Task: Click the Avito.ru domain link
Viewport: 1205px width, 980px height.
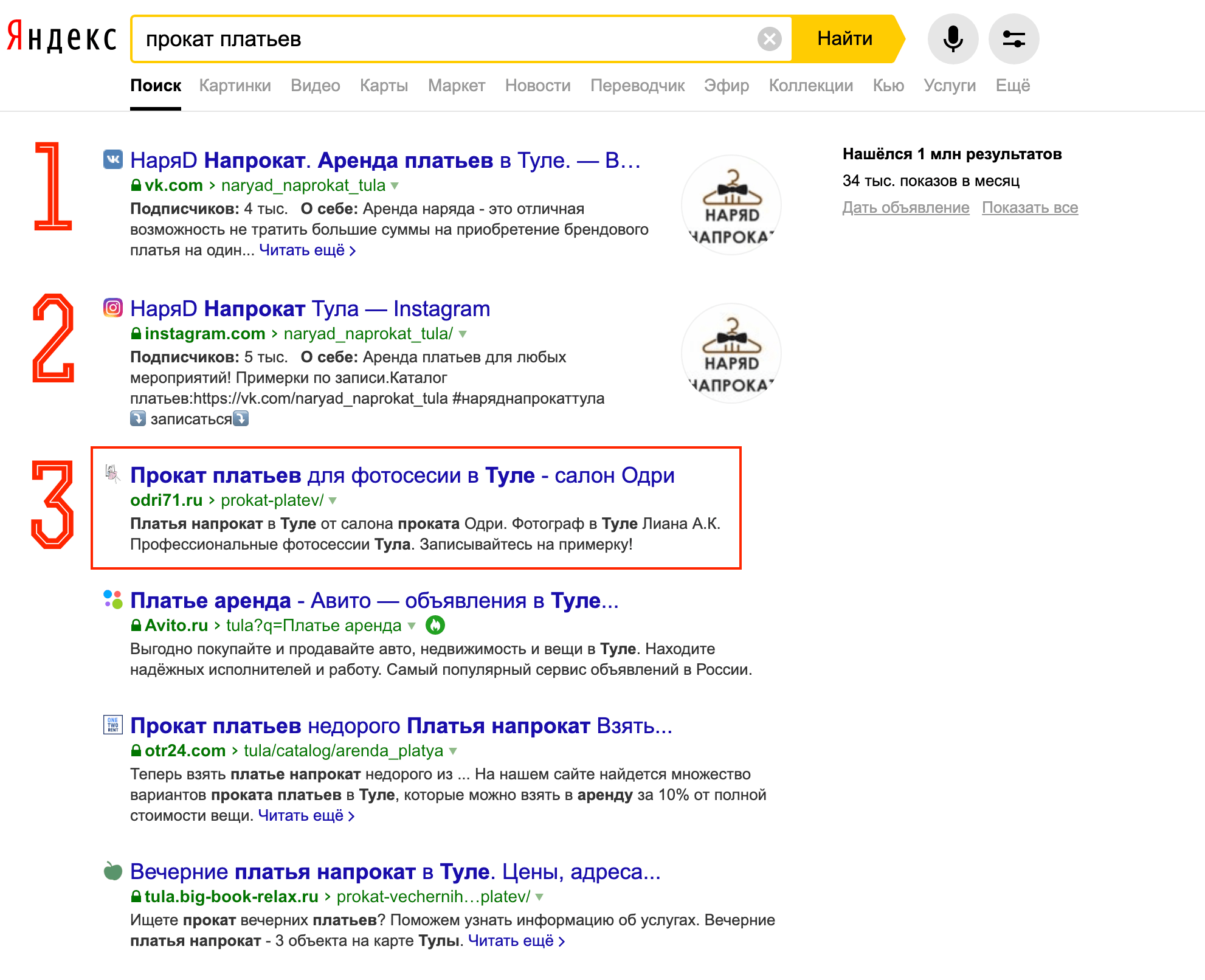Action: tap(176, 625)
